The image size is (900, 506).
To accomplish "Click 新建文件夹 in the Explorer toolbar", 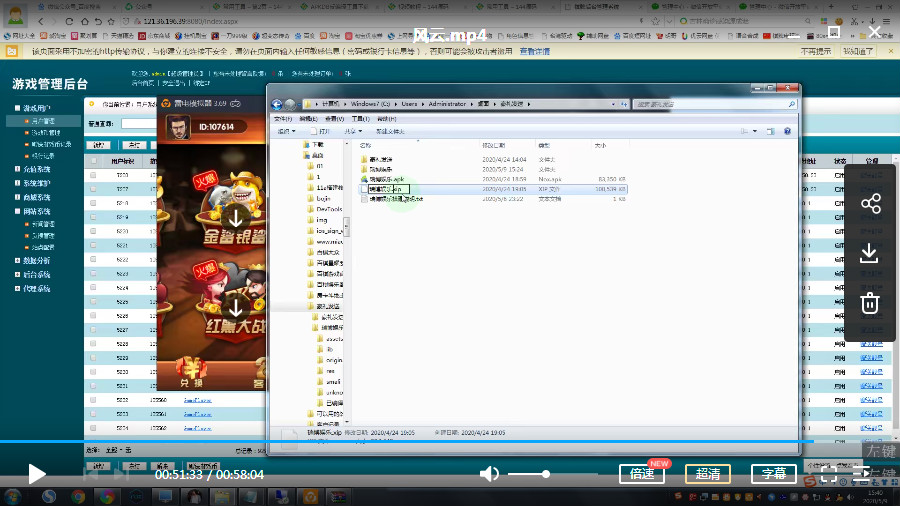I will (390, 131).
